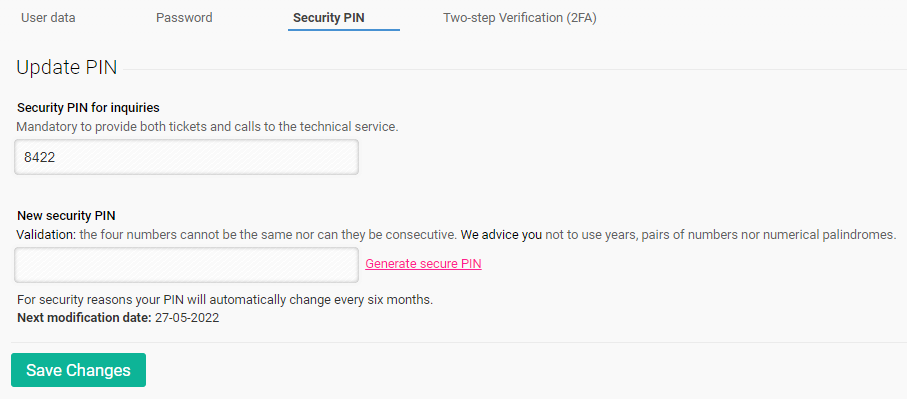Click the date 27-05-2022
907x399 pixels.
click(x=187, y=317)
